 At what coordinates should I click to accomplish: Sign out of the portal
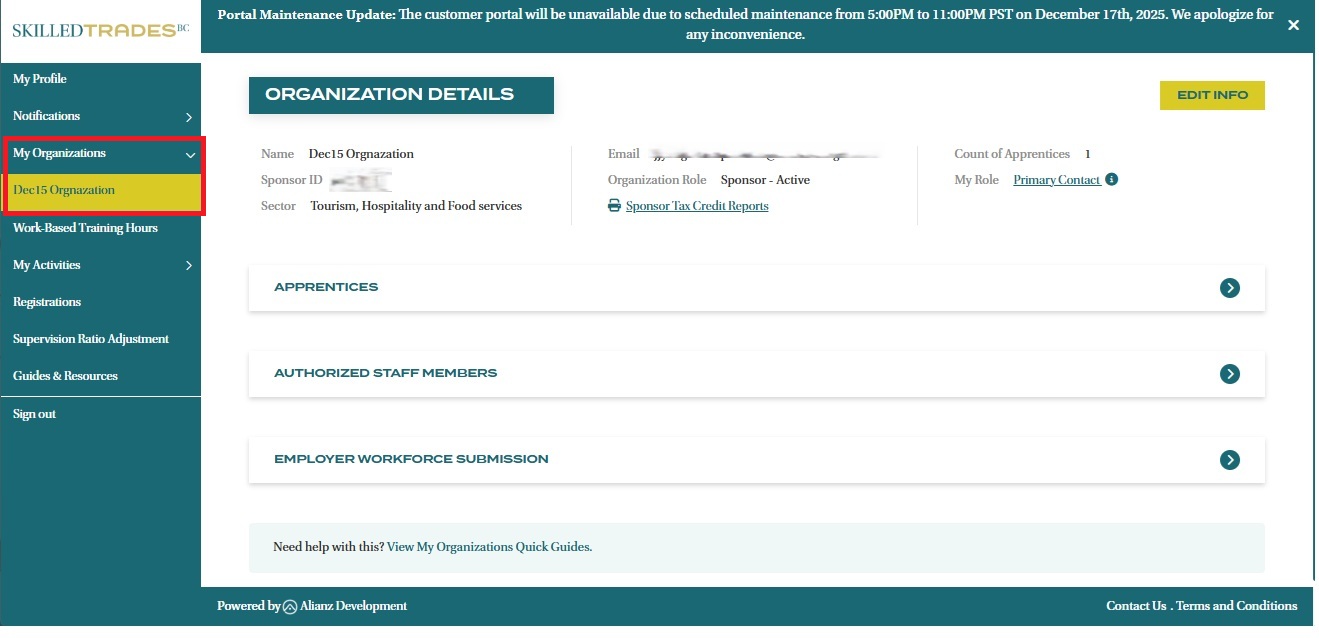(34, 414)
